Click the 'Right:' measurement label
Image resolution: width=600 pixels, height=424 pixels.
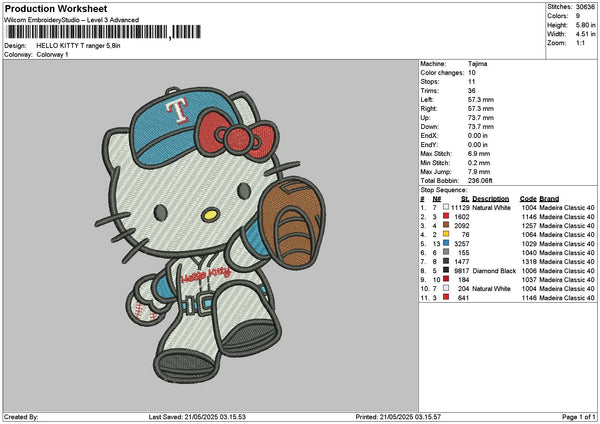click(x=429, y=109)
